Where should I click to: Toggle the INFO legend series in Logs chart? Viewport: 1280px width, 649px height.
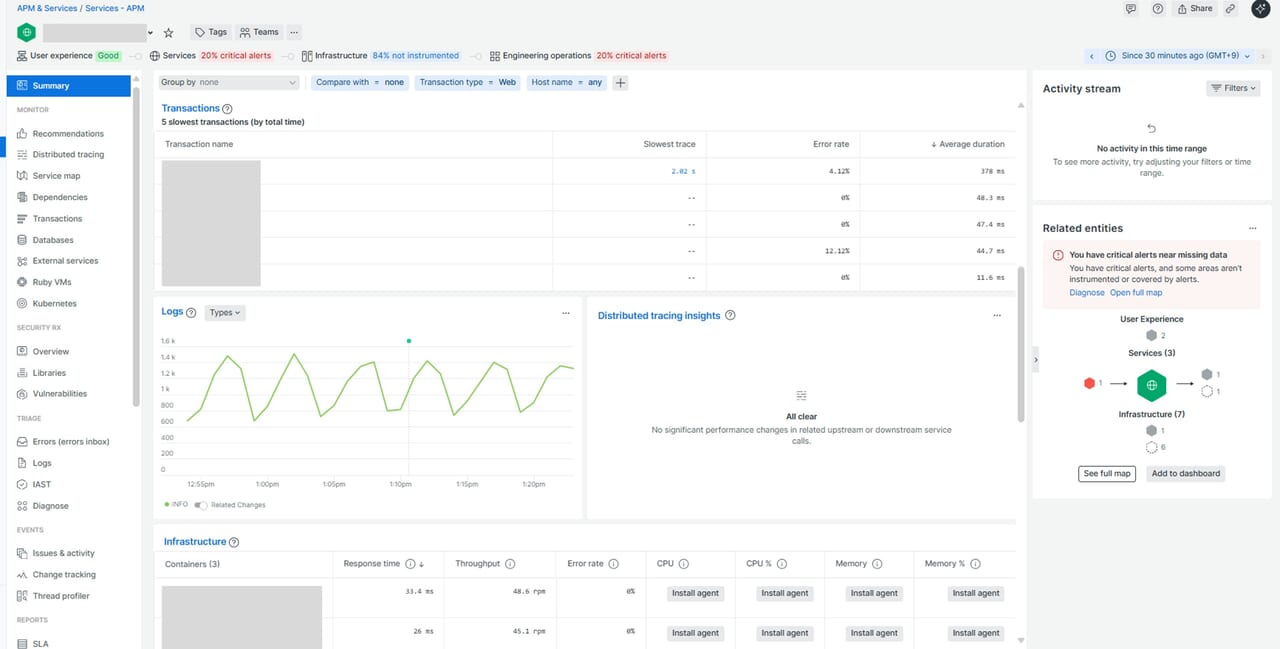[x=176, y=505]
